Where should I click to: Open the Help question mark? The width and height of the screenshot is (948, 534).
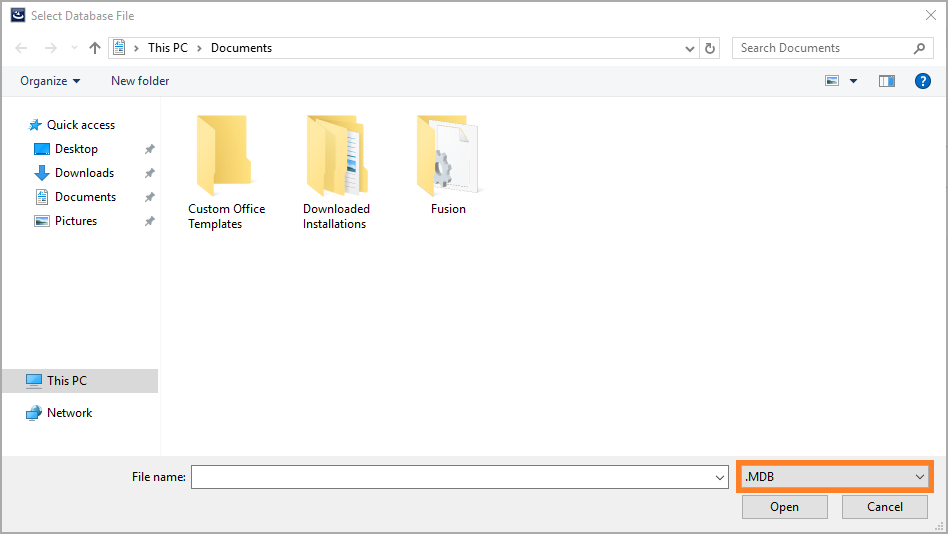click(923, 81)
